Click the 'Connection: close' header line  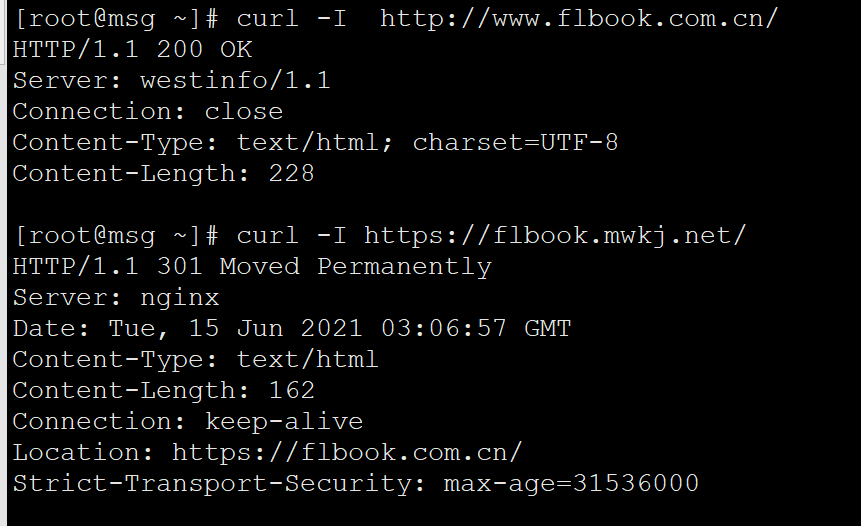[148, 111]
